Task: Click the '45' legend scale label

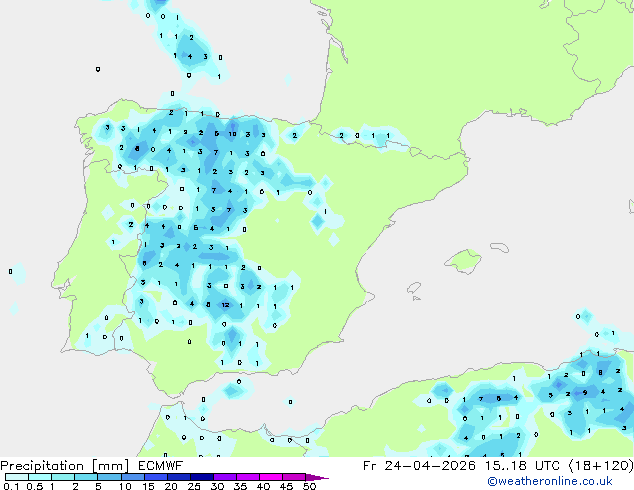Action: point(286,486)
